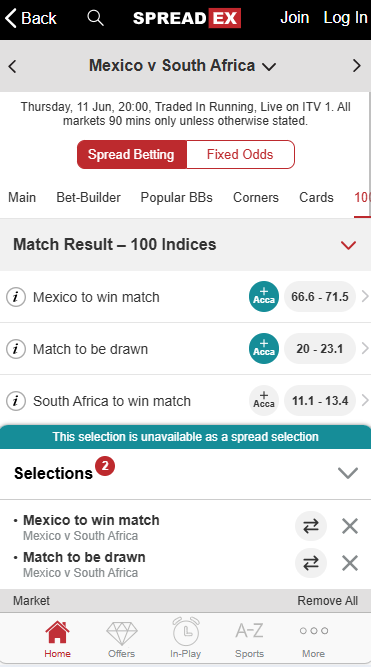Click info icon for South Africa to win

click(16, 401)
